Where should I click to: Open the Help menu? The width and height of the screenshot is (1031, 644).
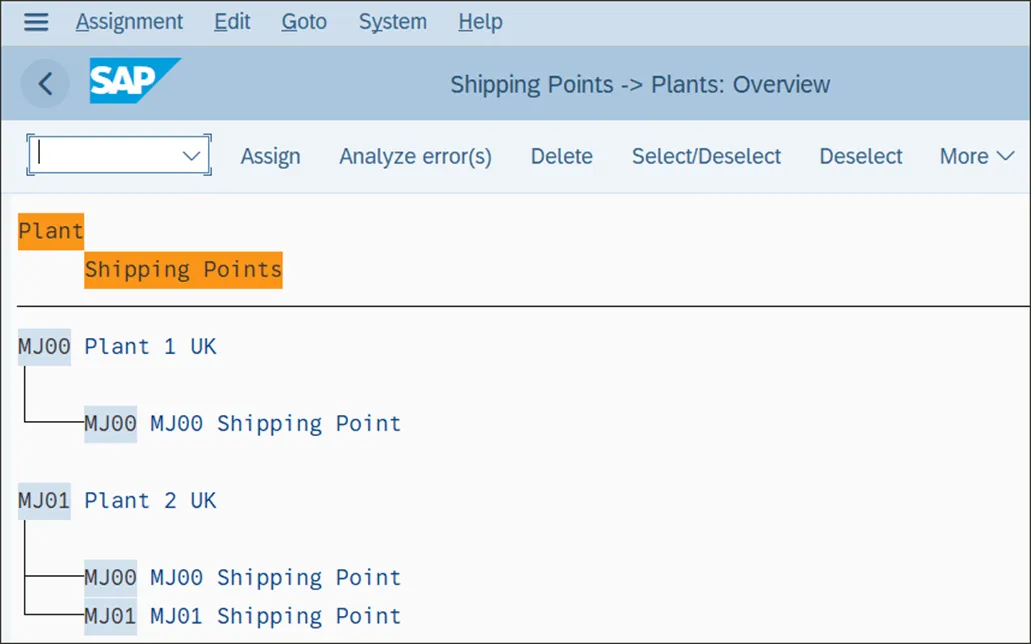[480, 22]
